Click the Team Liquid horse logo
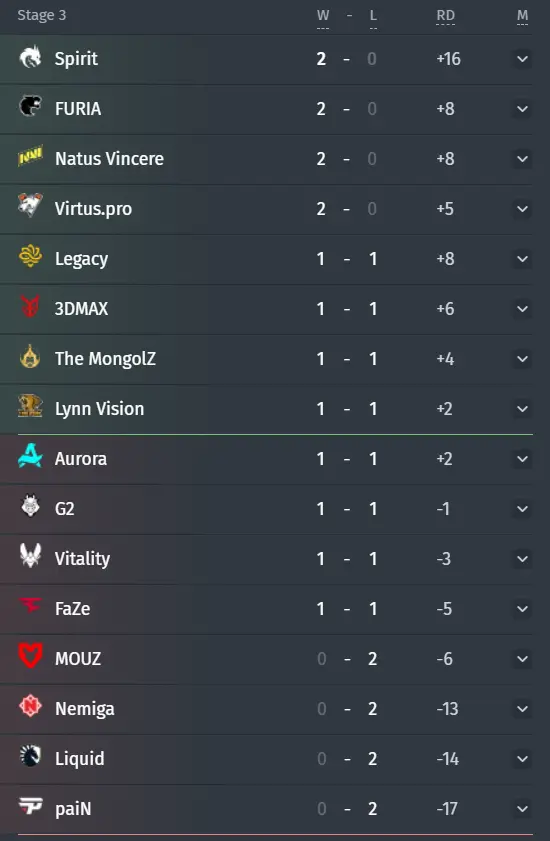This screenshot has height=841, width=550. click(30, 756)
